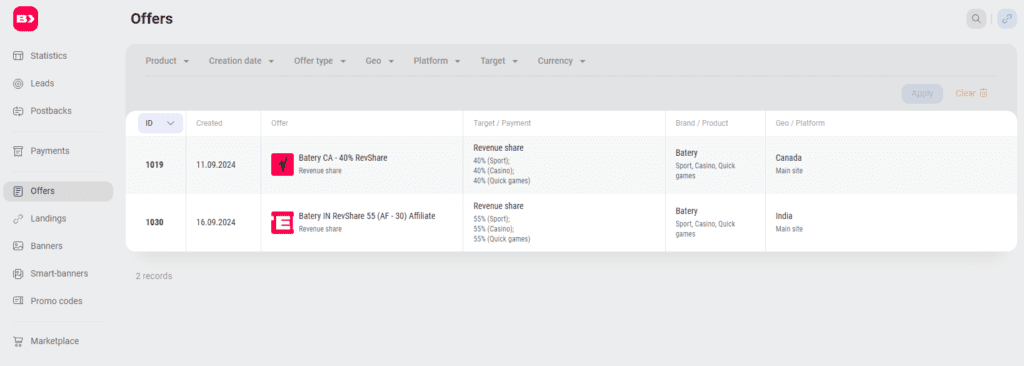The height and width of the screenshot is (366, 1024).
Task: Click the date 11.09.2024
Action: [x=216, y=165]
